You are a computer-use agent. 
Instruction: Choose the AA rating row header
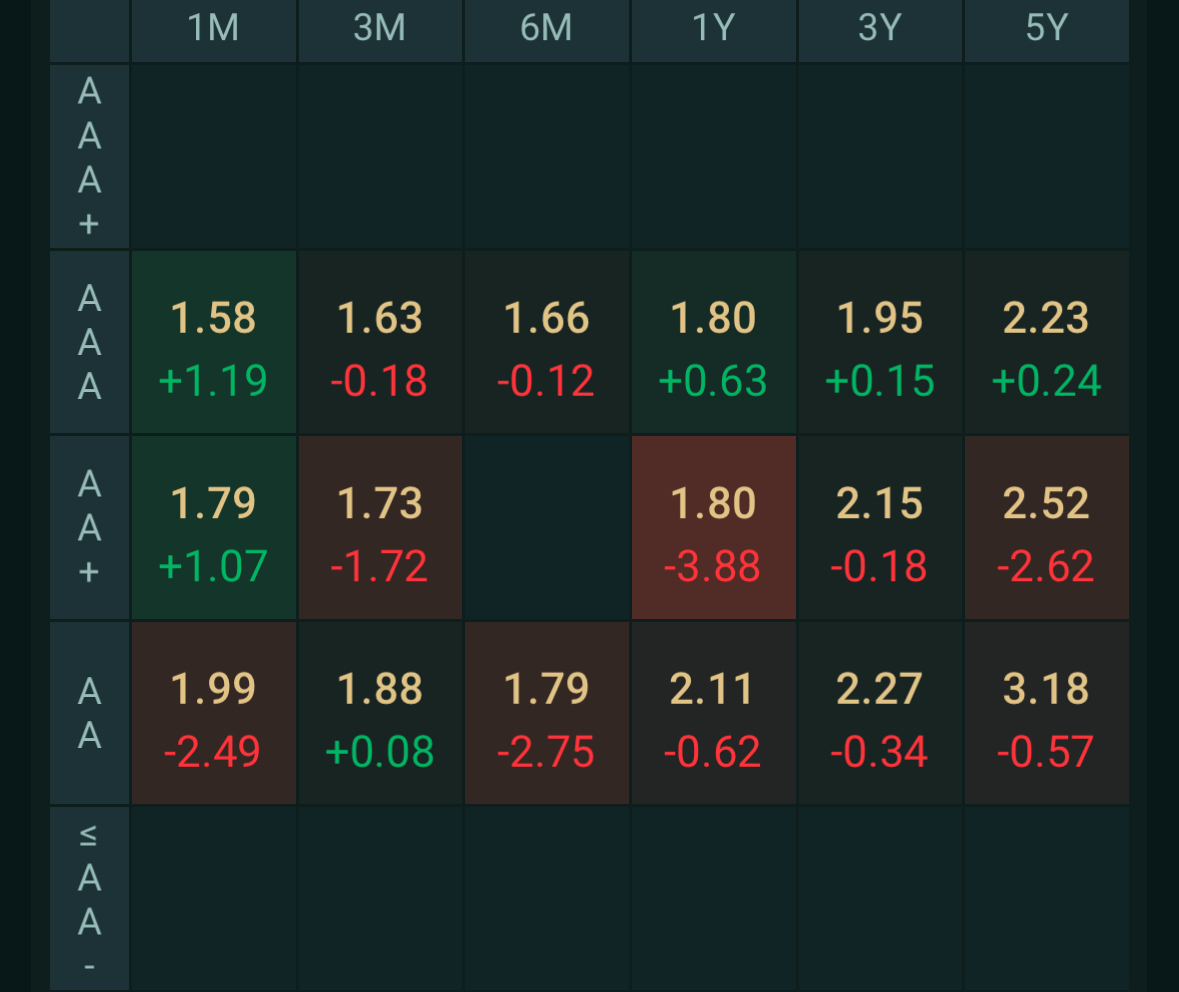click(x=90, y=713)
